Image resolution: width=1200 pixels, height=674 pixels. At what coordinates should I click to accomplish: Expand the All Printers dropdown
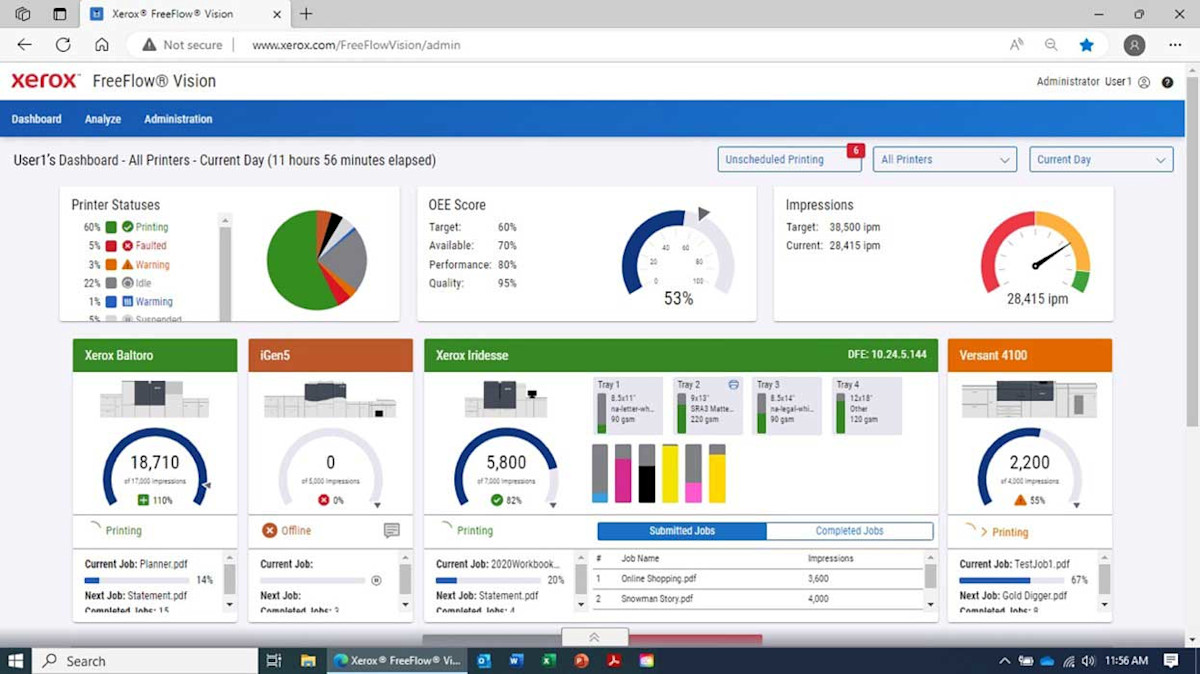pyautogui.click(x=945, y=160)
